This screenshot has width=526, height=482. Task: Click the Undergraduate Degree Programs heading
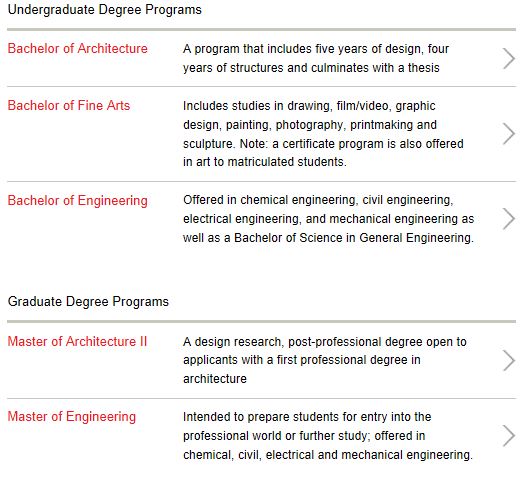tap(105, 10)
